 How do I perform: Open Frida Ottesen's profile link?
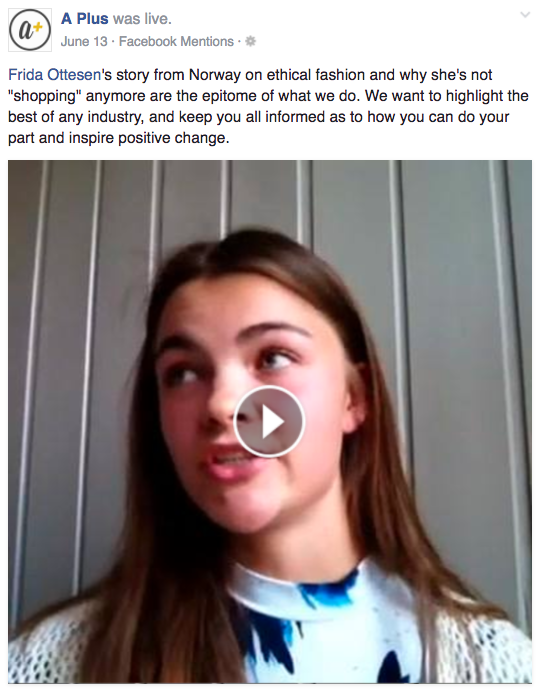[x=55, y=75]
